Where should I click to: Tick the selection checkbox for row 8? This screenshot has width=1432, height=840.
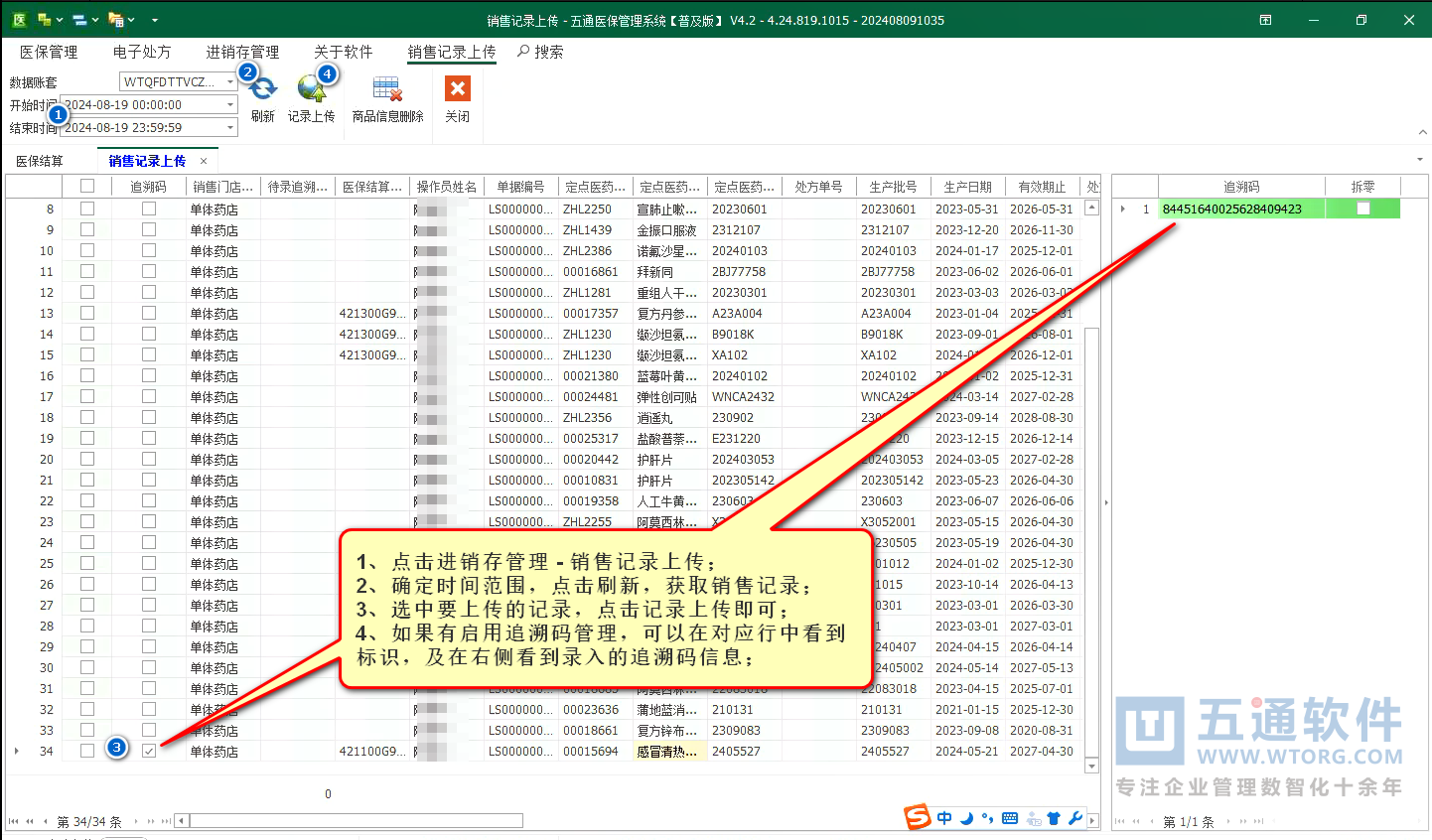pyautogui.click(x=87, y=209)
